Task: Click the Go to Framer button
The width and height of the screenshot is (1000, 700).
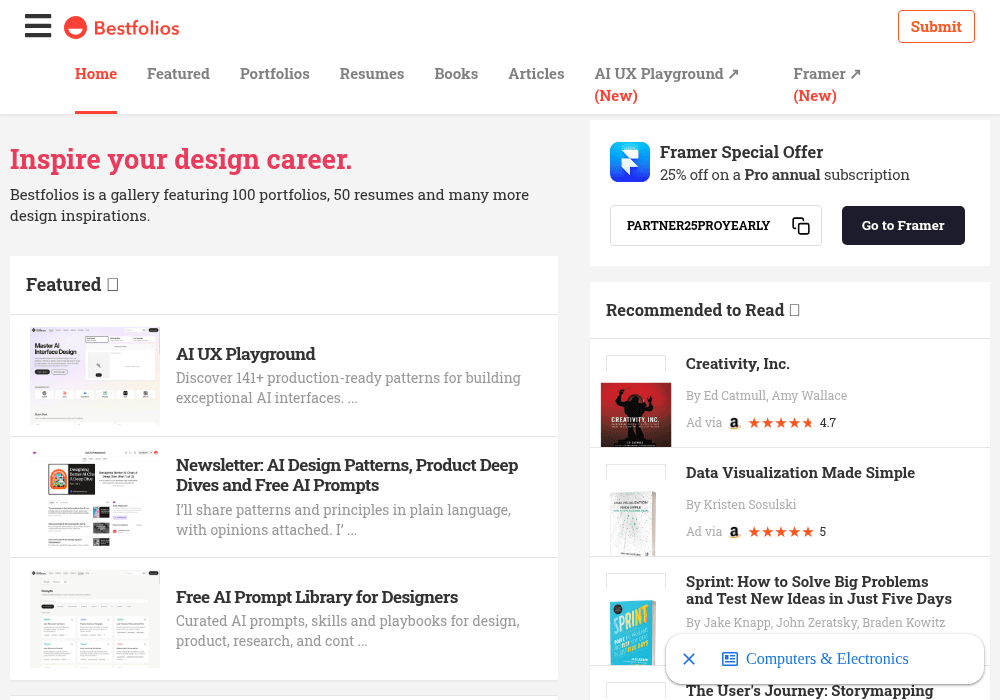Action: (903, 226)
